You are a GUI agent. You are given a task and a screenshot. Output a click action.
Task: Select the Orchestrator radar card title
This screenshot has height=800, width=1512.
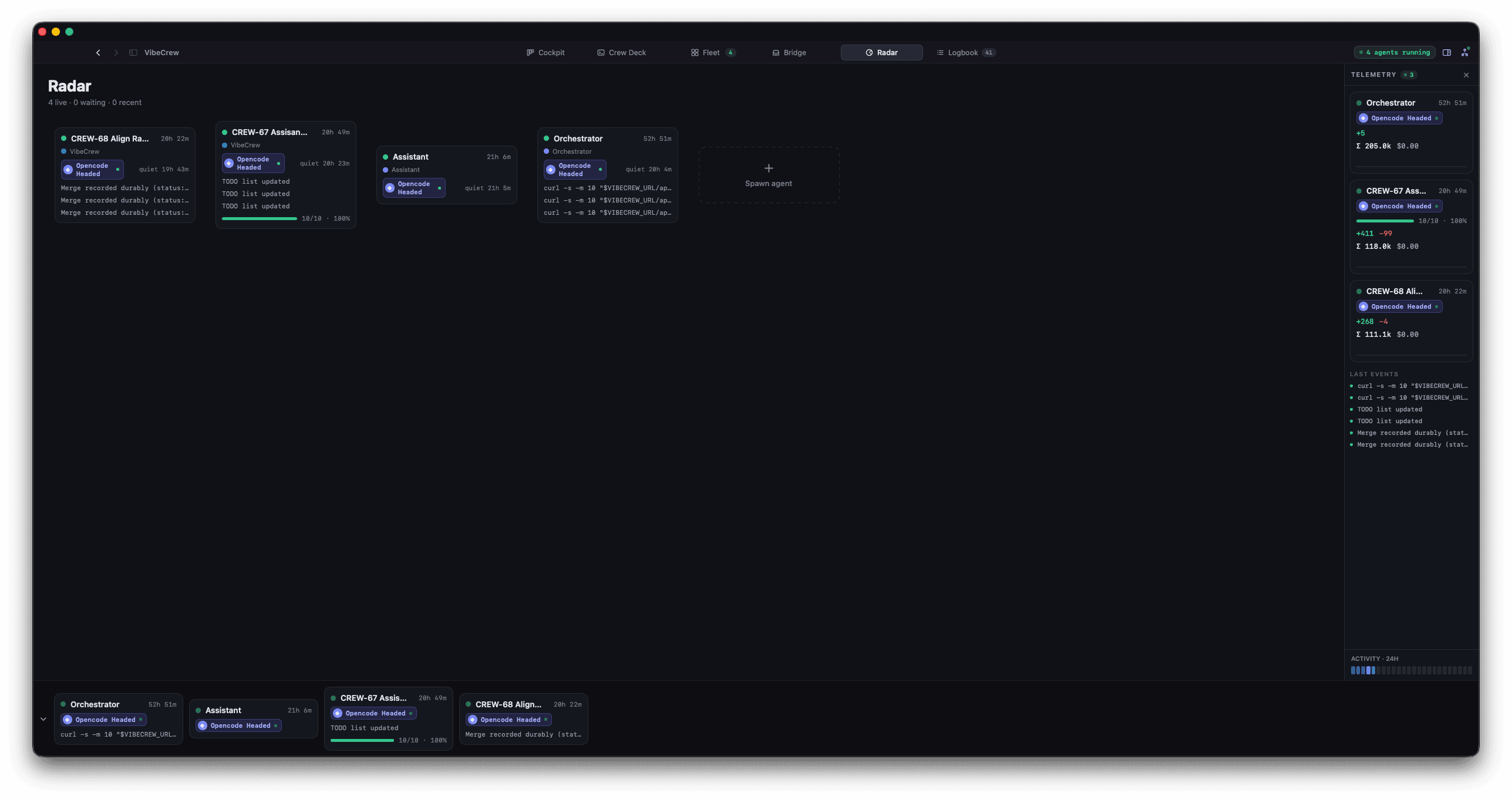point(578,139)
